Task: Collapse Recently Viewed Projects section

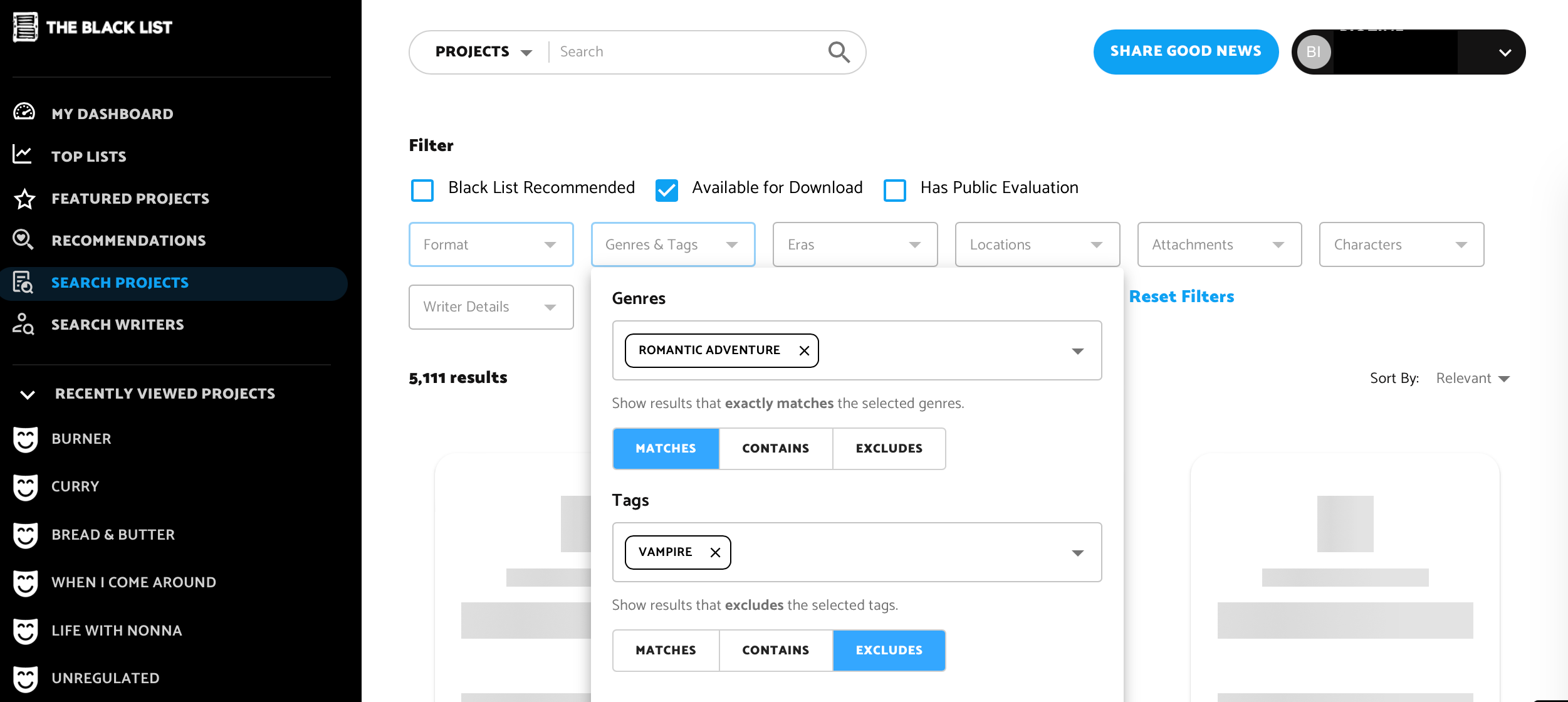Action: pos(28,394)
